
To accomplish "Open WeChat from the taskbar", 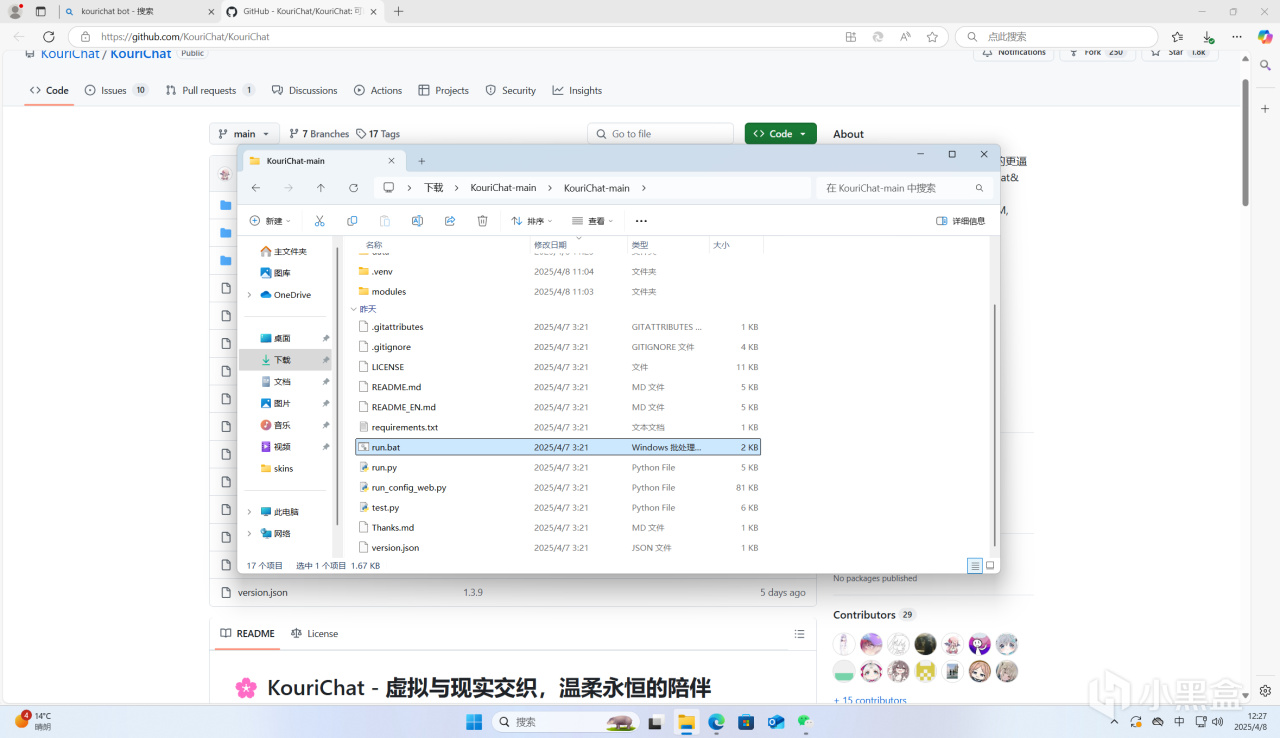I will [805, 722].
